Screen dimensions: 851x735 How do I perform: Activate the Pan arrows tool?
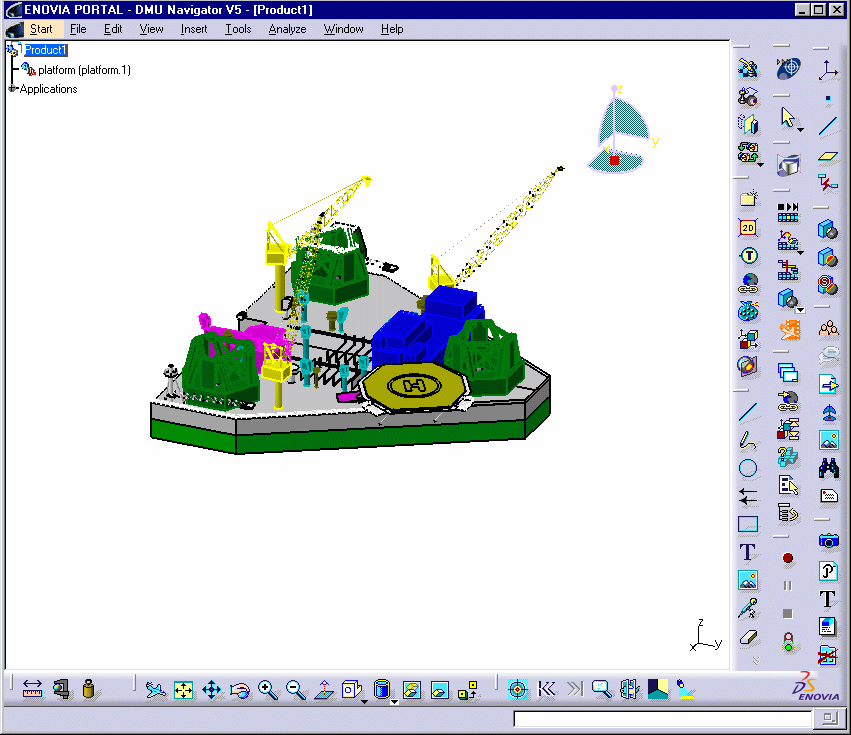[x=212, y=689]
